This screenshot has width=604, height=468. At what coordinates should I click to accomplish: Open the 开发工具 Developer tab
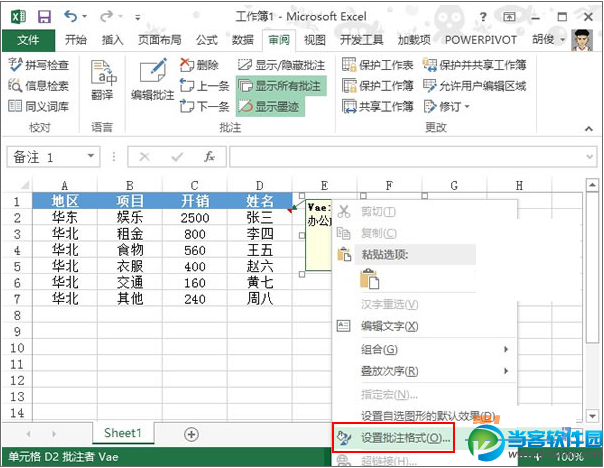[362, 40]
